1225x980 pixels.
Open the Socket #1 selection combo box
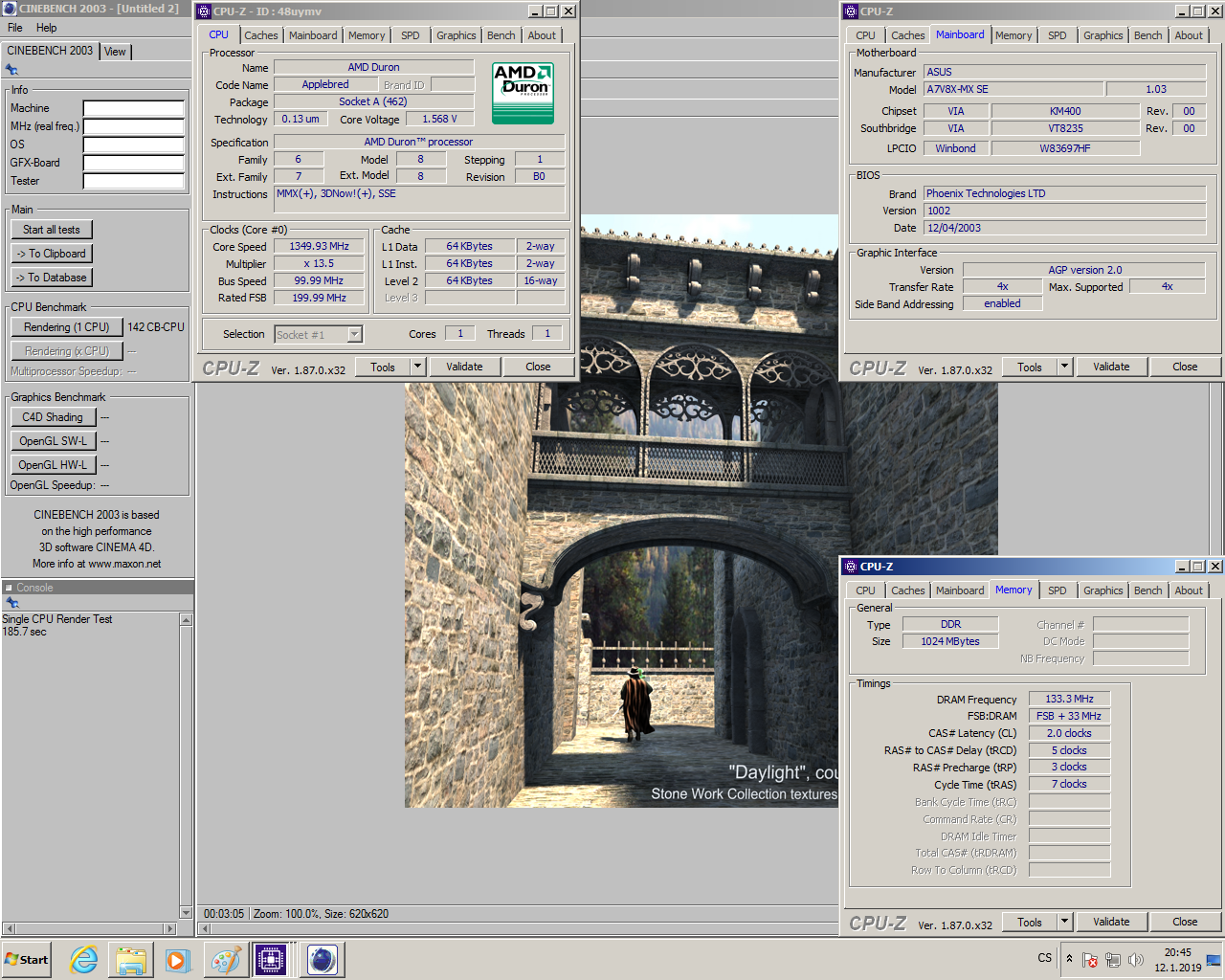[319, 334]
